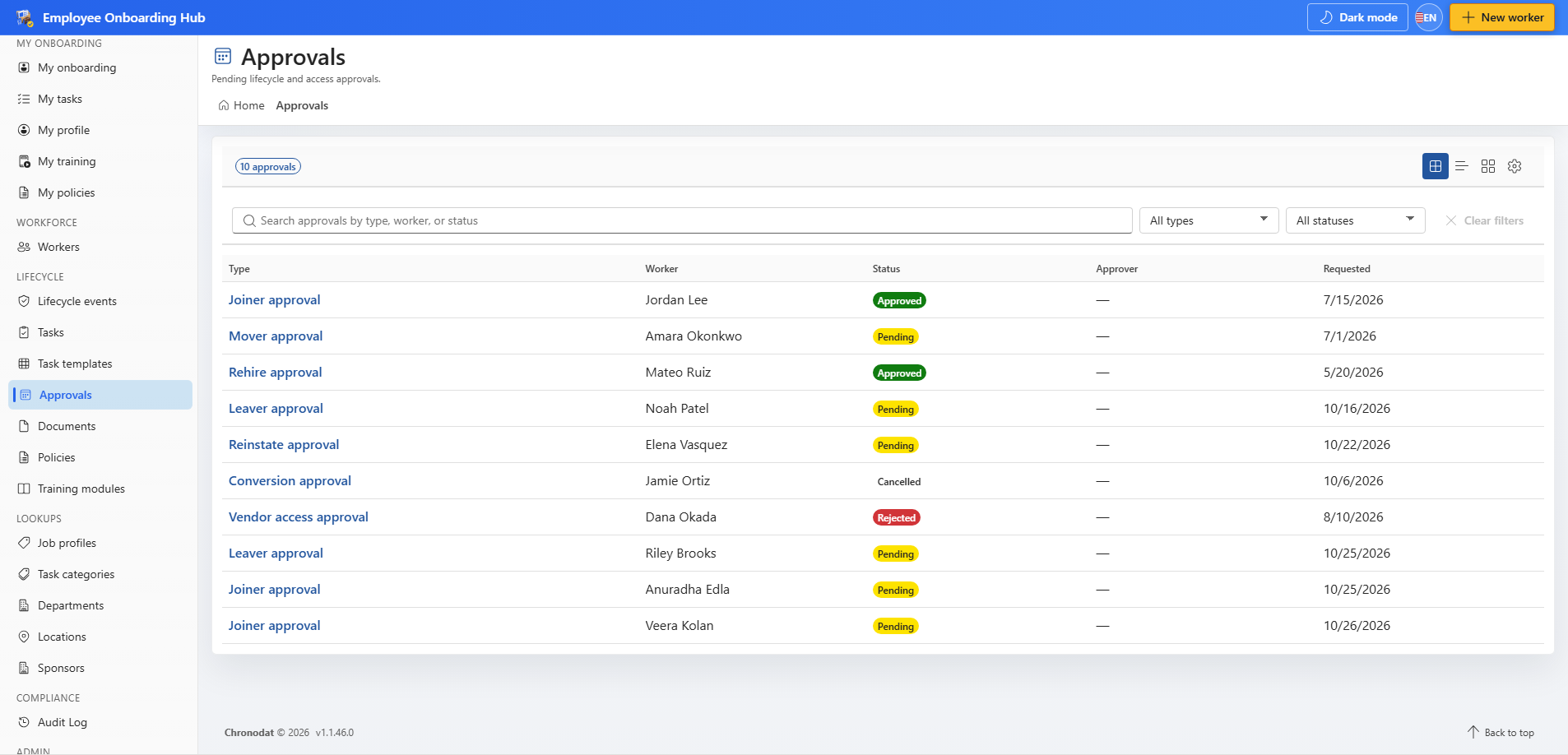
Task: Click Clear filters
Action: (1484, 220)
